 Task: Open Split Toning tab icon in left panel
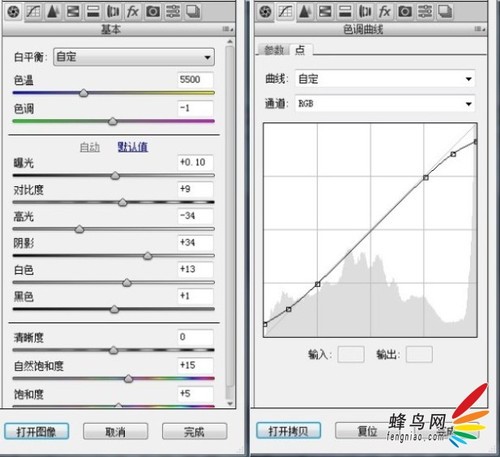coord(93,12)
